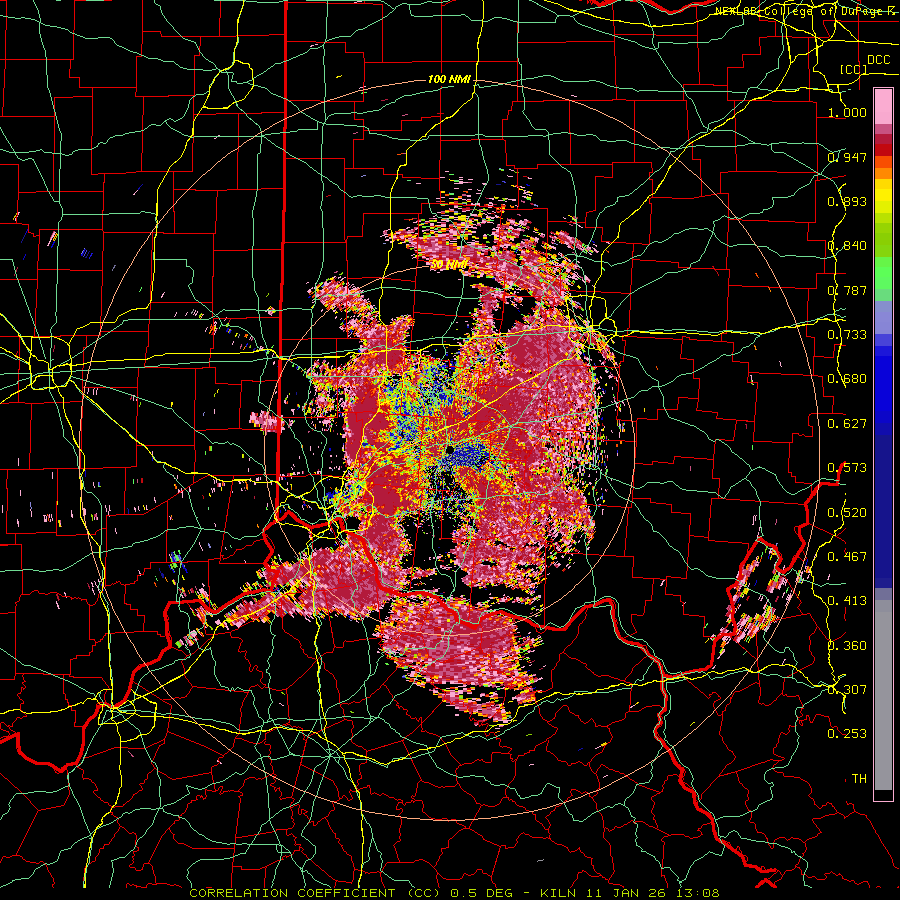Click the 100 NMI range ring label
The image size is (900, 900).
(449, 79)
